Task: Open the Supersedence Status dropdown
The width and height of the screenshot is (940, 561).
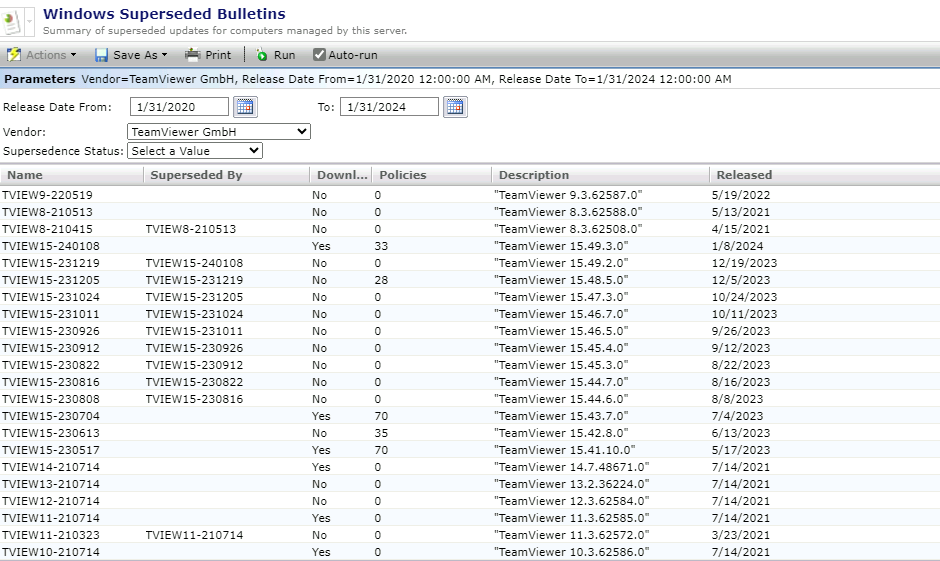Action: click(x=195, y=151)
